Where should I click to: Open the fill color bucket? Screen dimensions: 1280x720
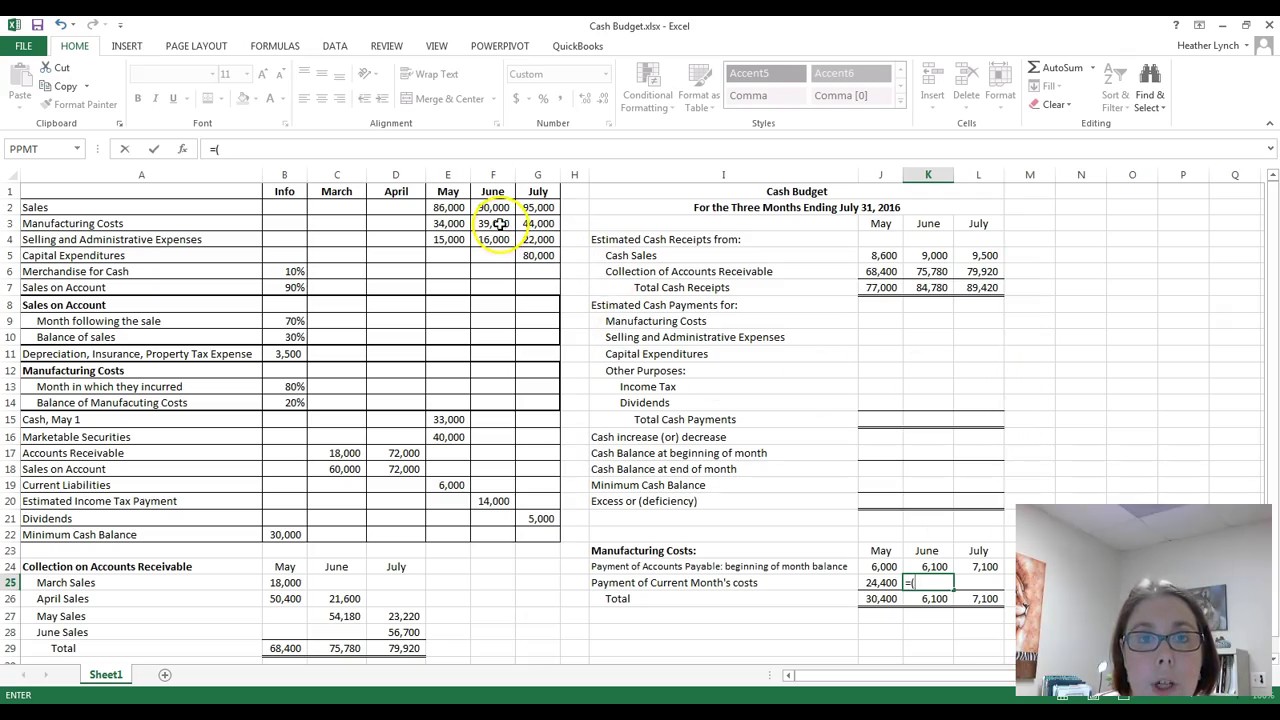pyautogui.click(x=243, y=98)
